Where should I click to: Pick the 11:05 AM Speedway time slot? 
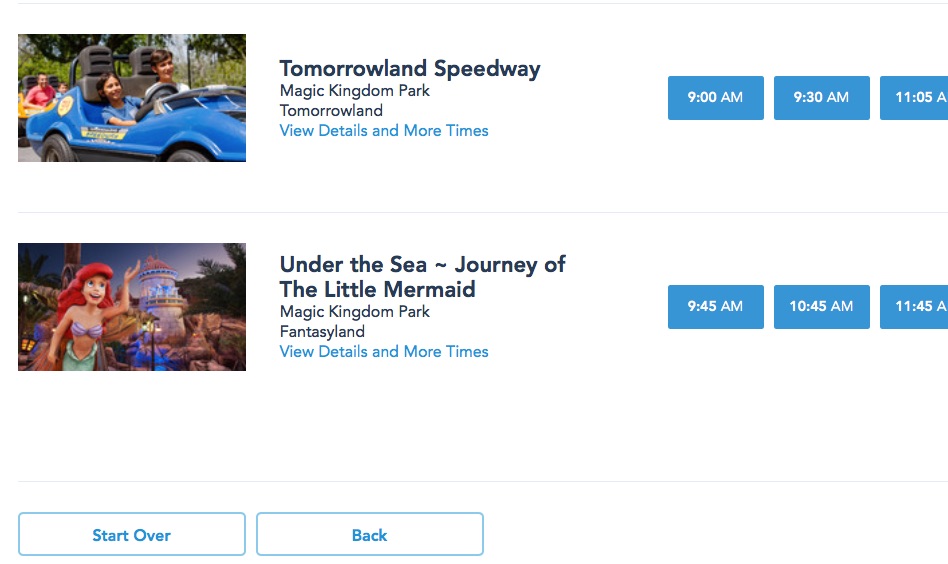pos(913,98)
